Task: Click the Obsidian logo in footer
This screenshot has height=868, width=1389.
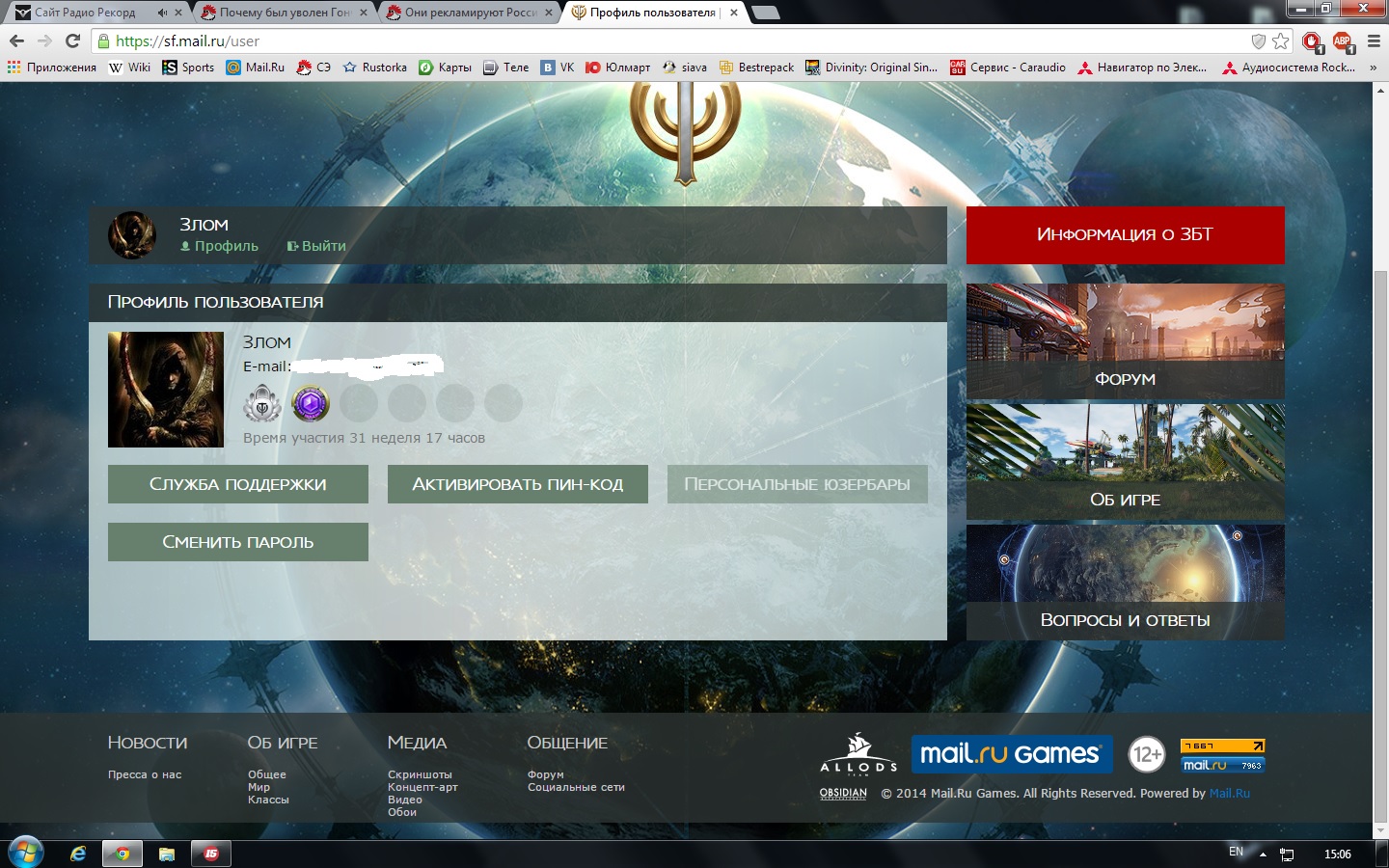Action: point(843,794)
